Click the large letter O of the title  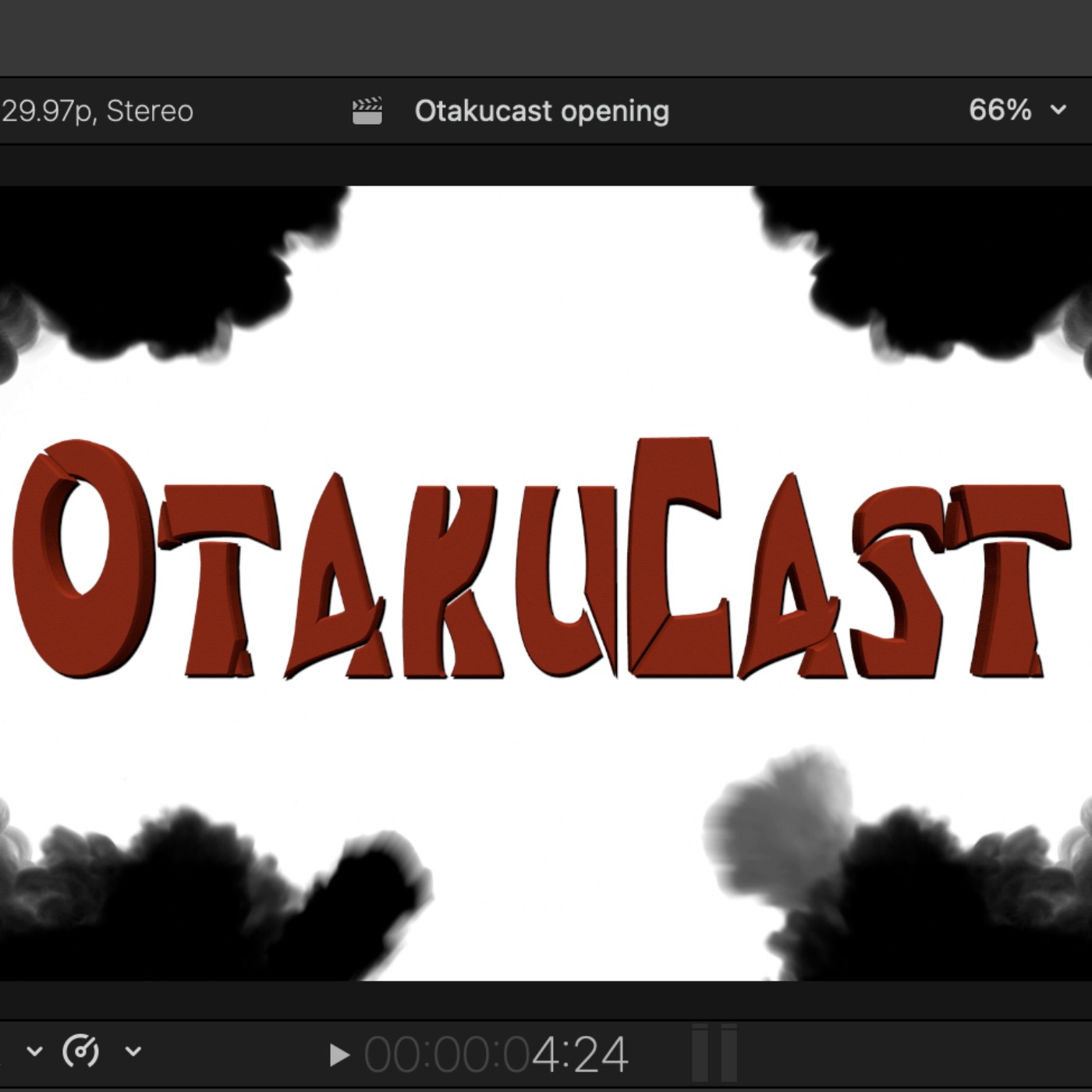click(82, 559)
